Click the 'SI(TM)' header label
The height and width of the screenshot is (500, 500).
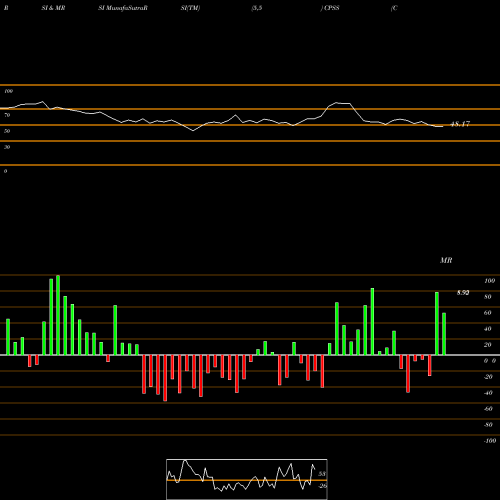190,8
